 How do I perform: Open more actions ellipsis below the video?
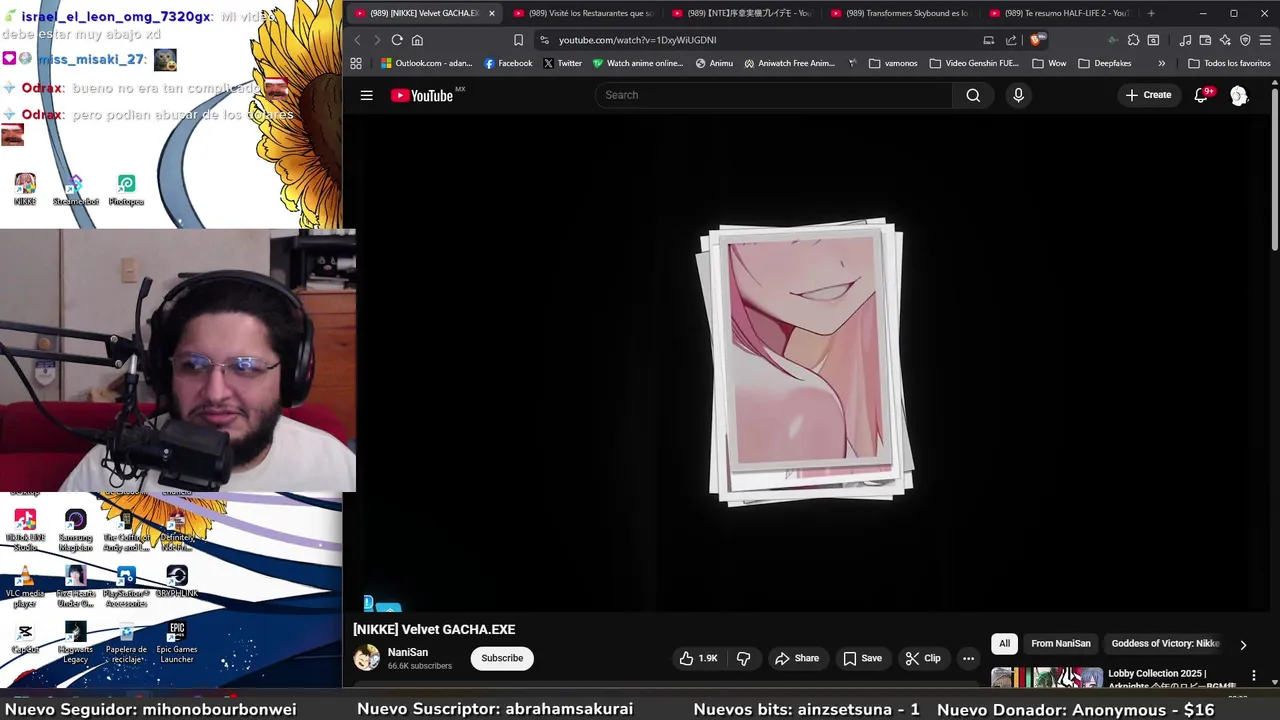968,658
